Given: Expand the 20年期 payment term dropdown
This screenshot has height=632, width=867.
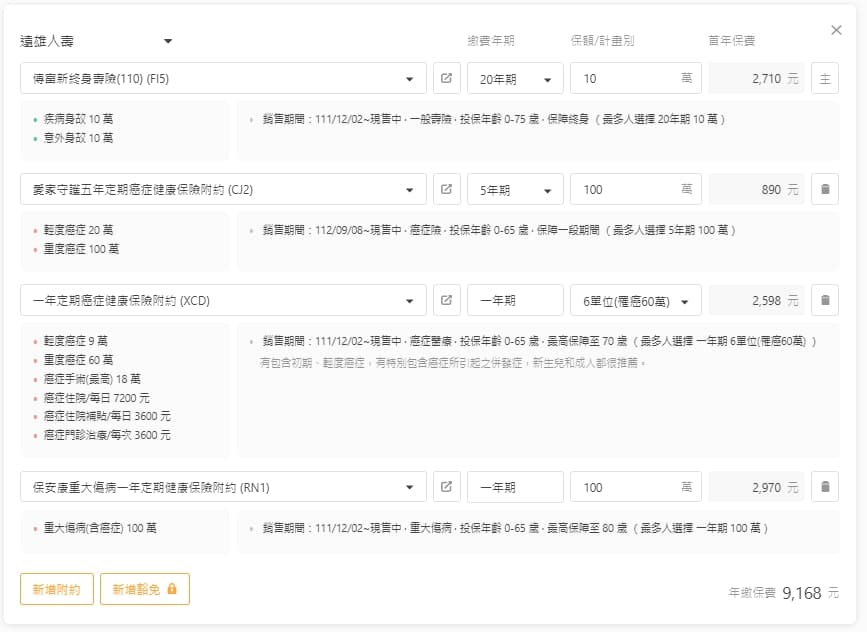Looking at the screenshot, I should click(514, 79).
